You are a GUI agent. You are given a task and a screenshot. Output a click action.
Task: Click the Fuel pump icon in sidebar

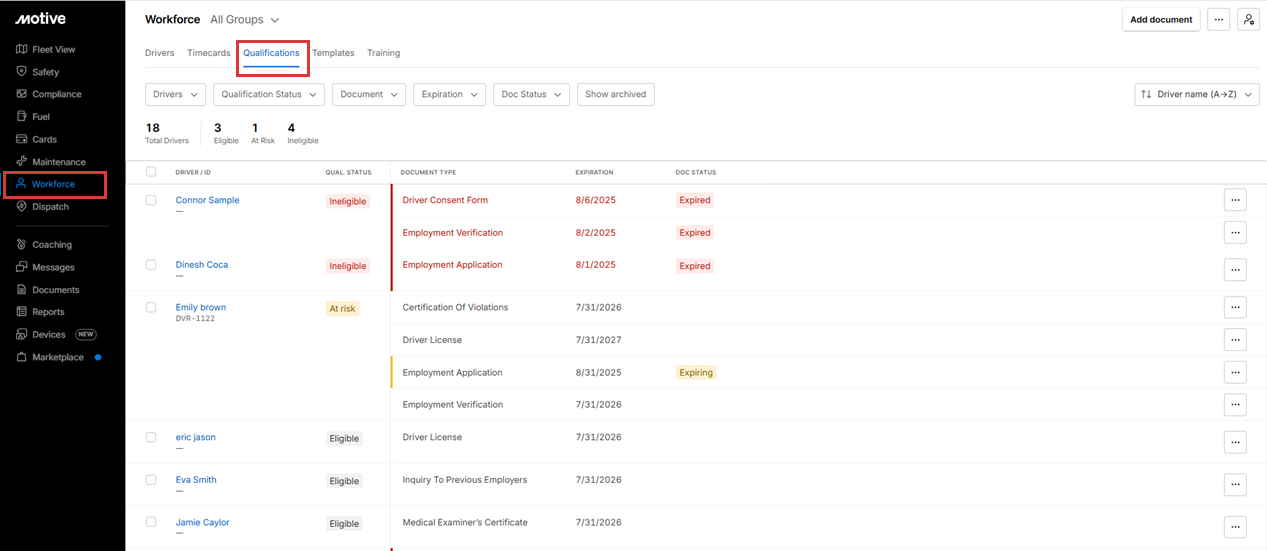click(21, 117)
